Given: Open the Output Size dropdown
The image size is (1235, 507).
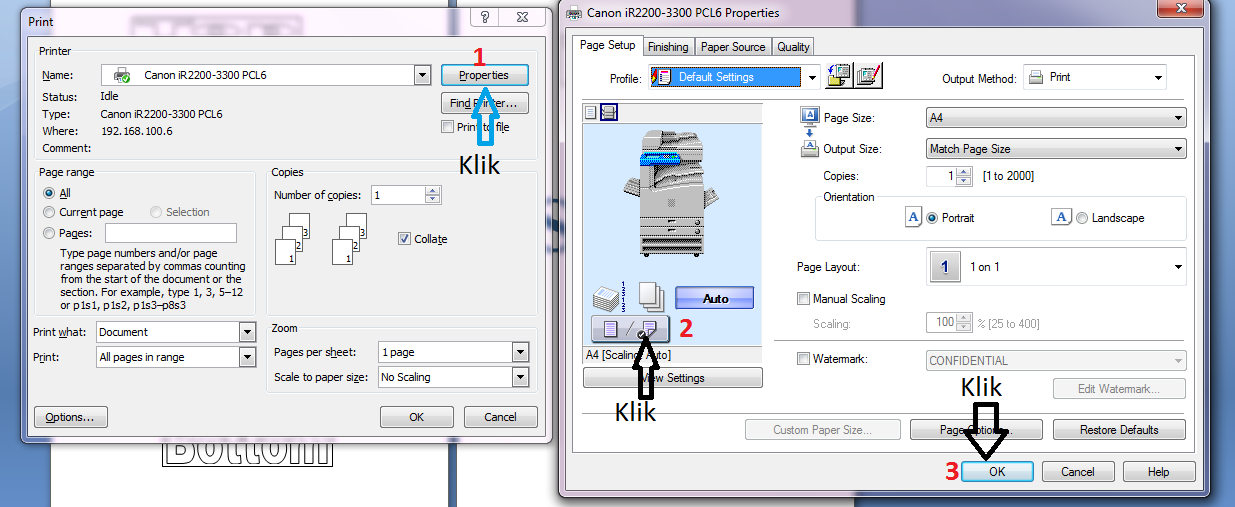Looking at the screenshot, I should pos(1178,149).
